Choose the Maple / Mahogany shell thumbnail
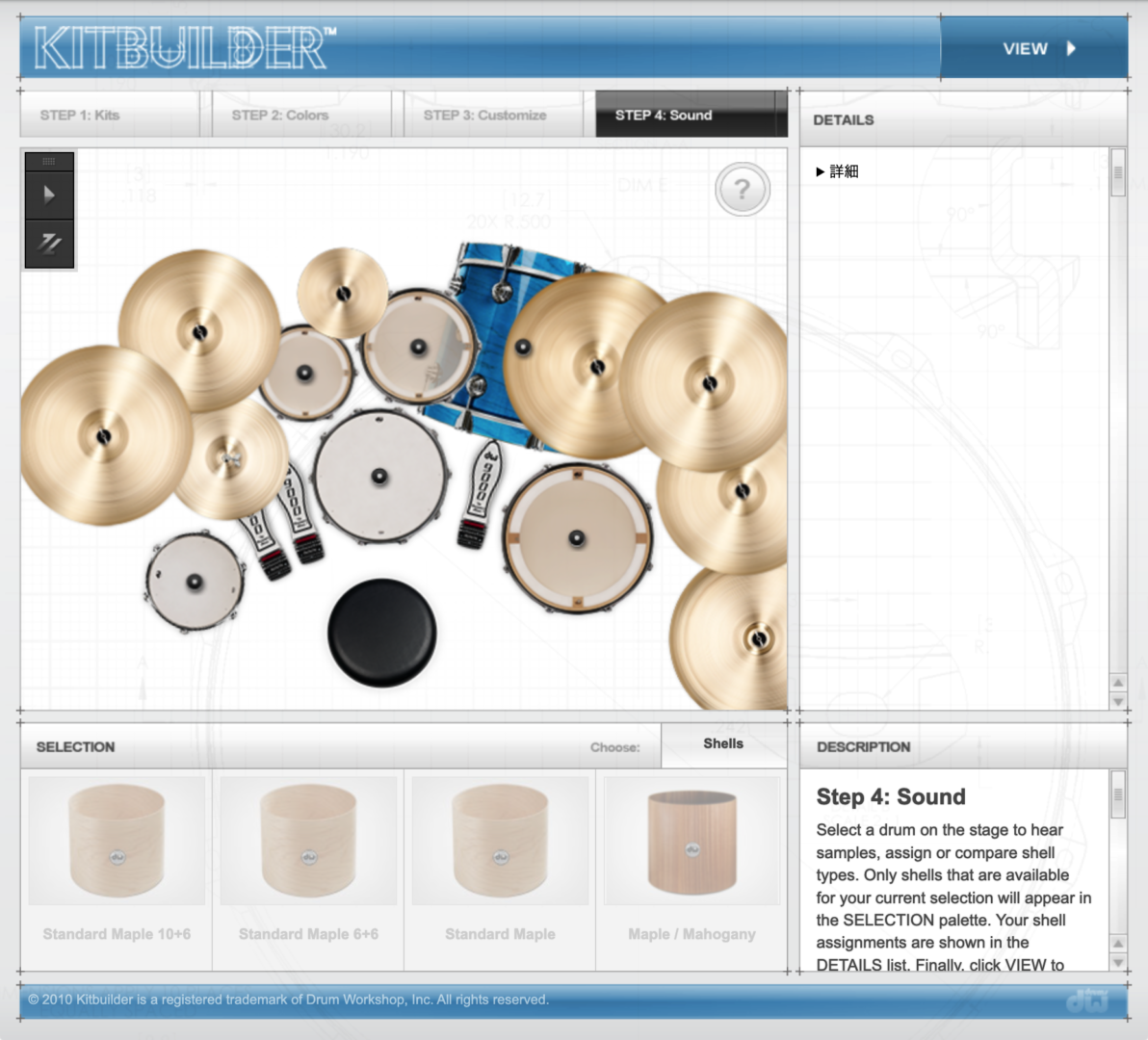This screenshot has width=1148, height=1040. [x=691, y=841]
